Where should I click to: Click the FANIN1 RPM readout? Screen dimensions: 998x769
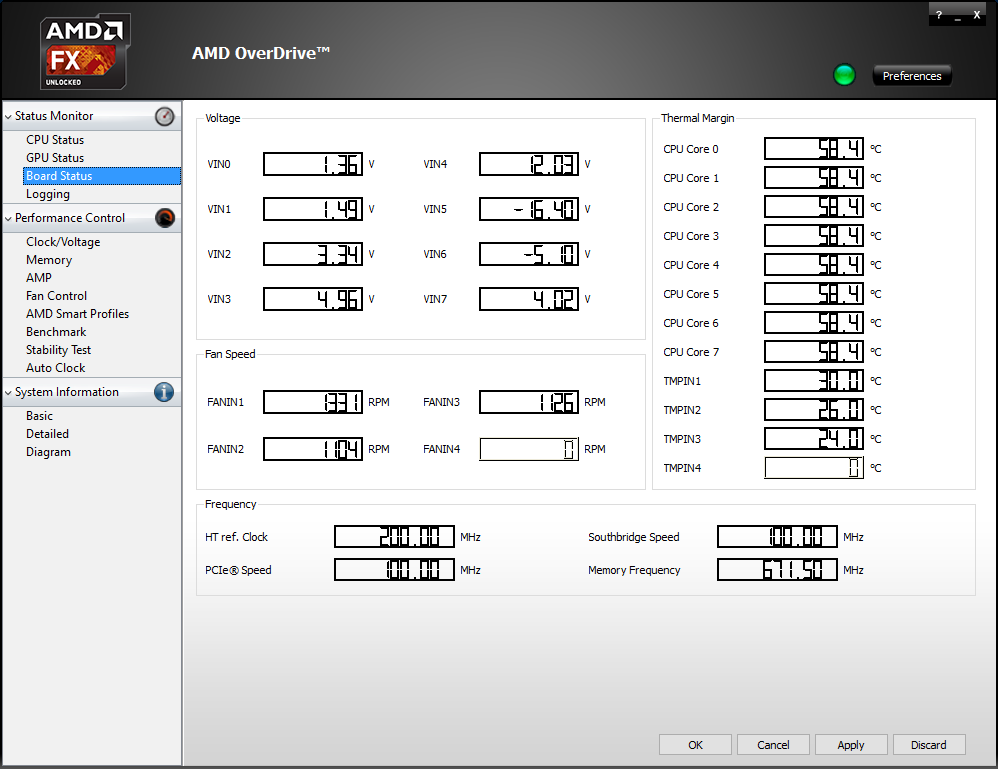coord(313,402)
